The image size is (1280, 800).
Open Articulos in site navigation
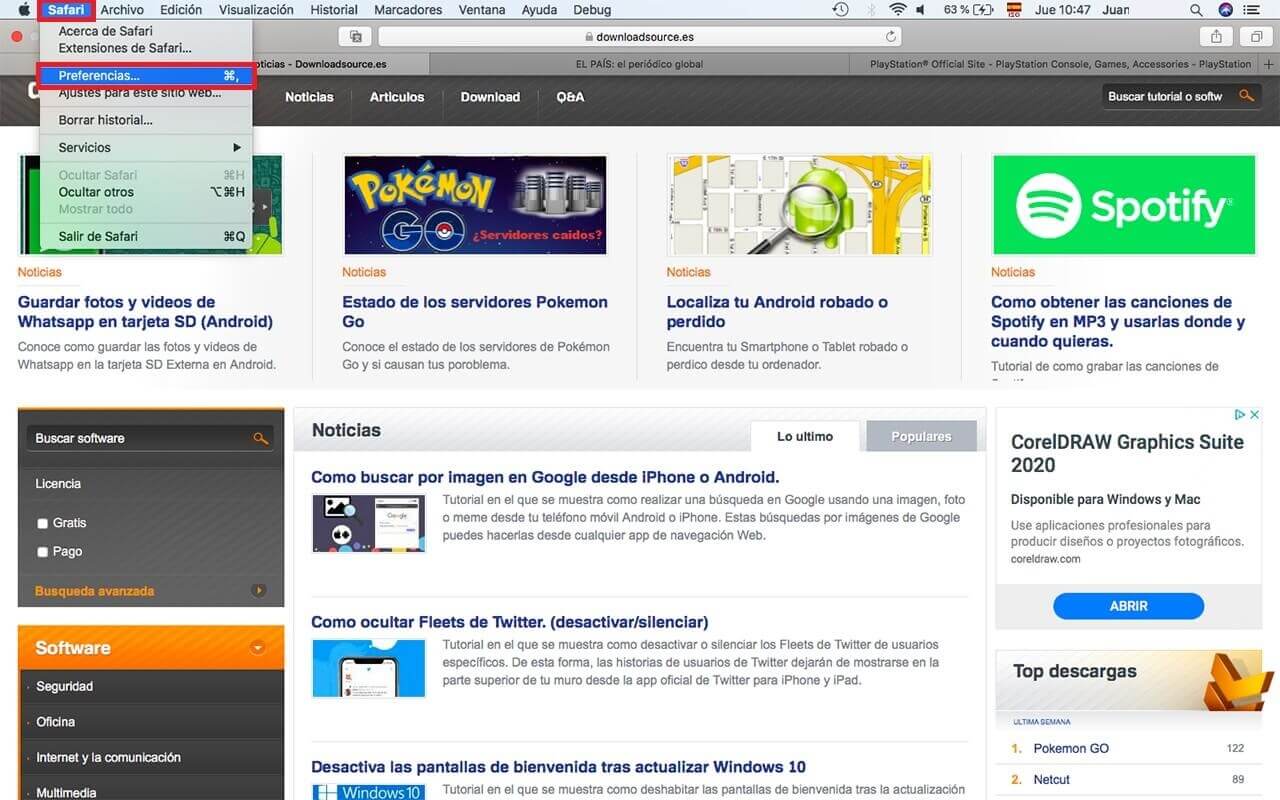point(397,97)
